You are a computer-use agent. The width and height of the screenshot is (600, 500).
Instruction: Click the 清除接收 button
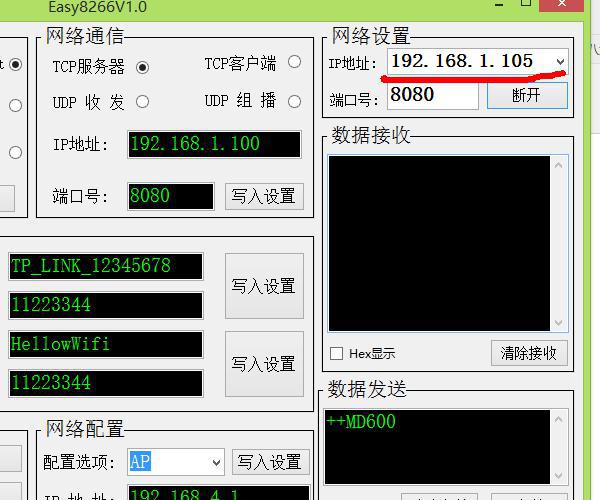pyautogui.click(x=529, y=353)
